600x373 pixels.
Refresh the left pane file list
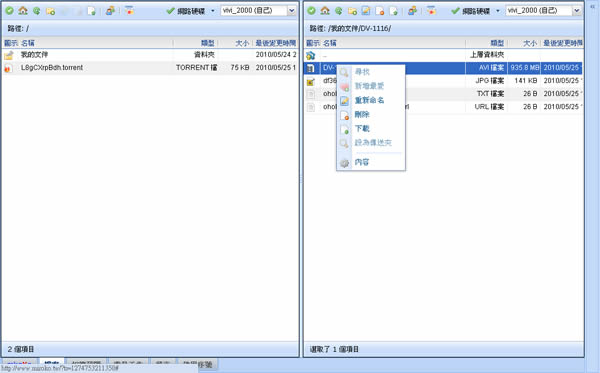[36, 11]
